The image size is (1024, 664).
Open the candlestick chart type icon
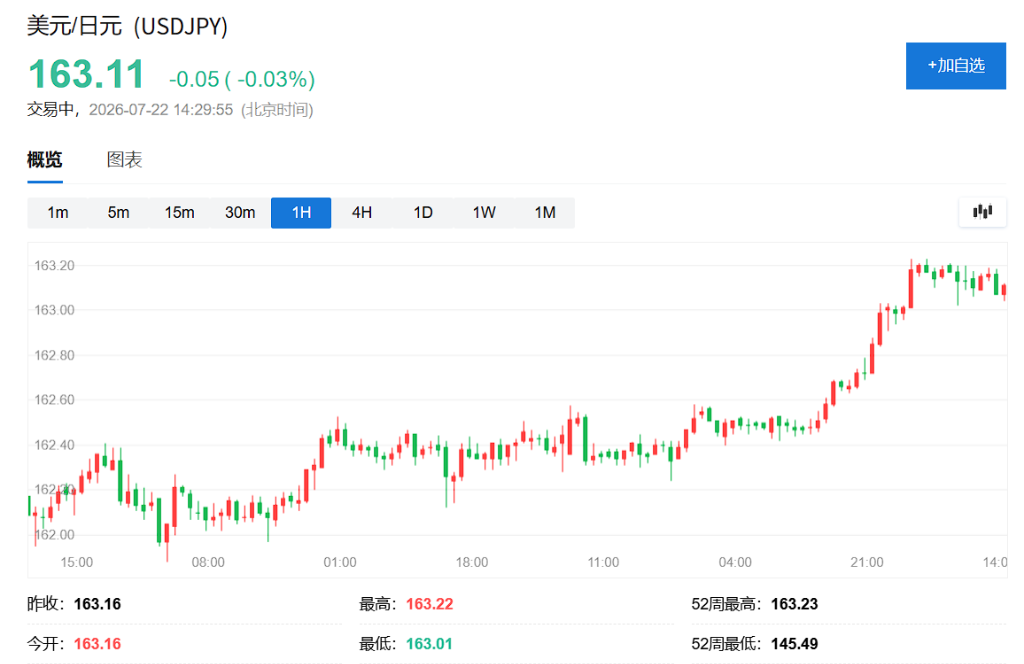point(982,212)
